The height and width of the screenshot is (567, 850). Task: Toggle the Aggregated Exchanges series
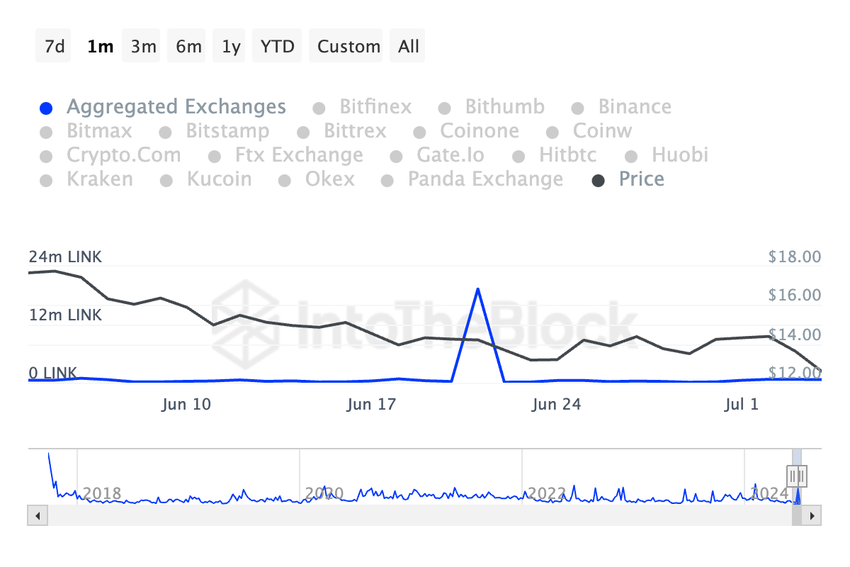click(175, 107)
